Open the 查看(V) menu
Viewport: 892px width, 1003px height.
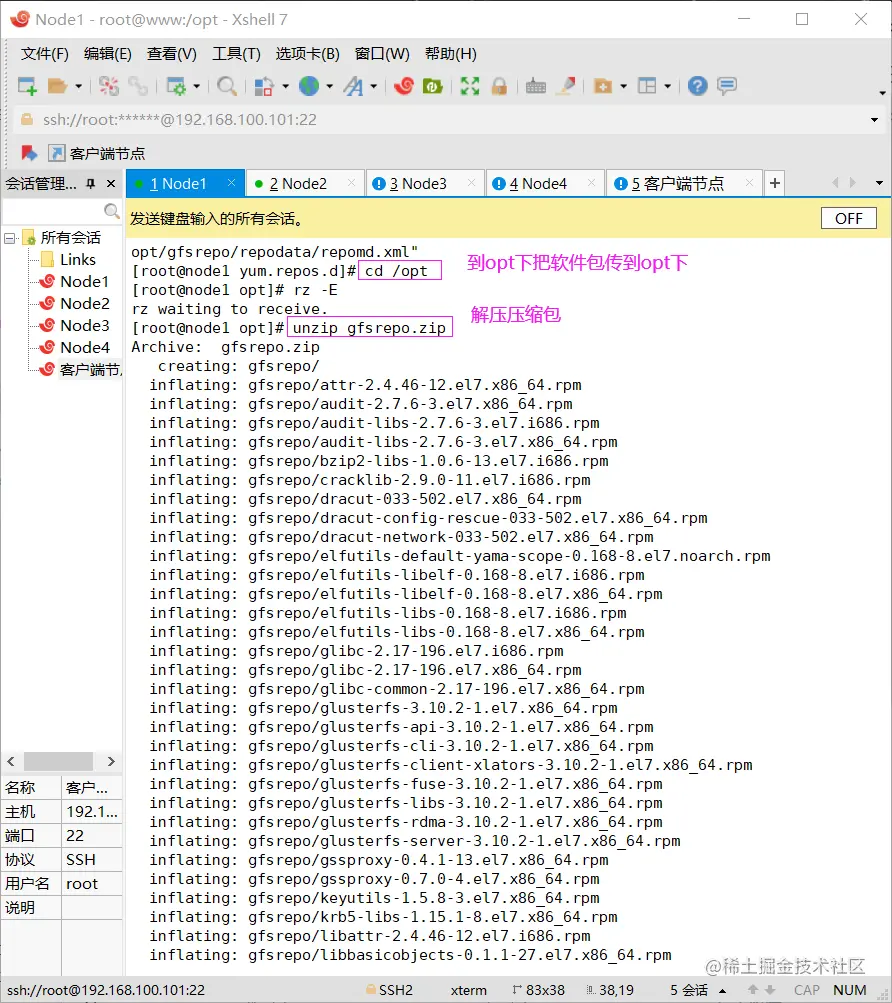coord(171,54)
